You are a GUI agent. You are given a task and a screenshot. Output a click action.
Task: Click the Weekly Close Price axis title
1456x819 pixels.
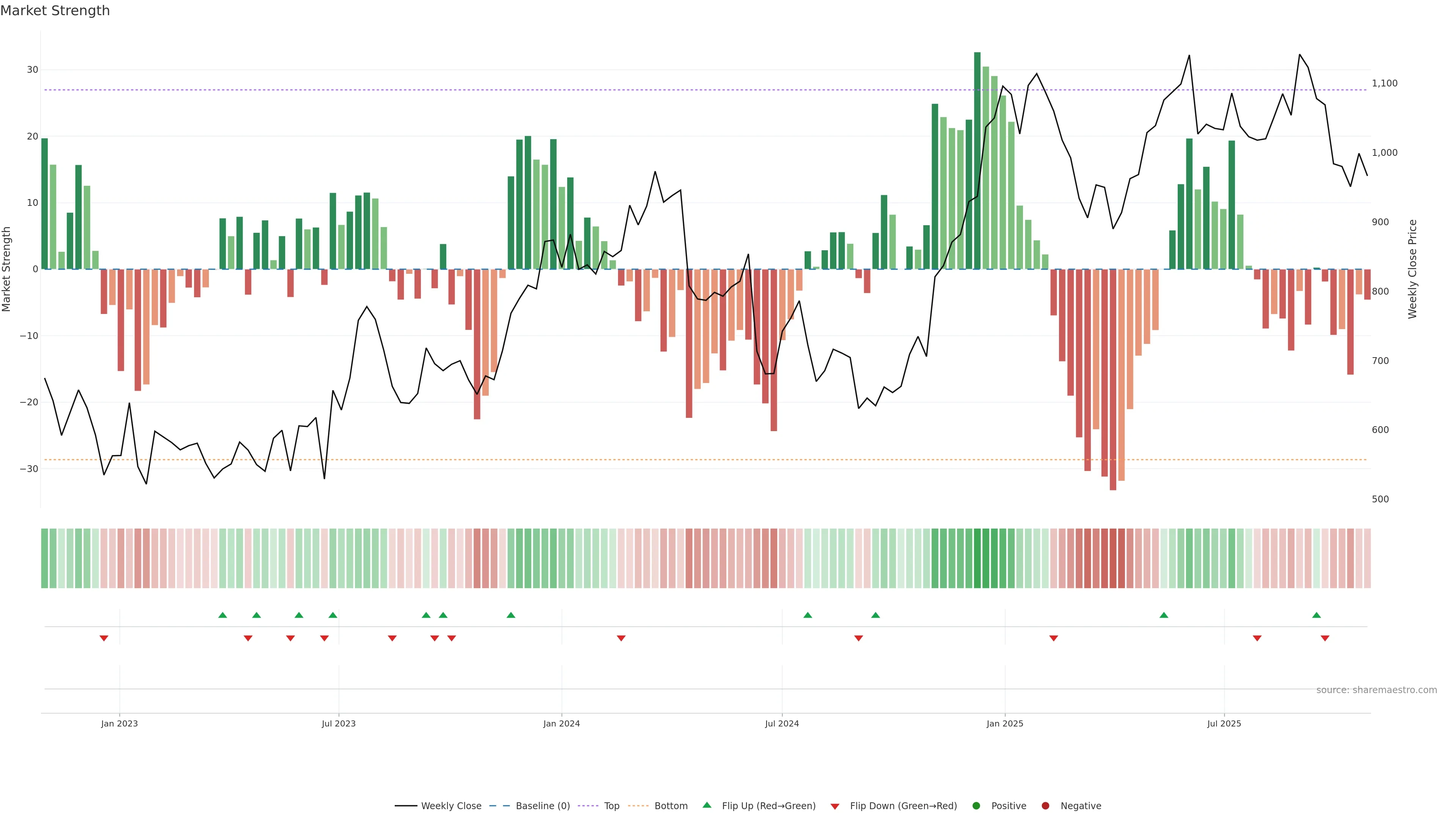[x=1412, y=269]
